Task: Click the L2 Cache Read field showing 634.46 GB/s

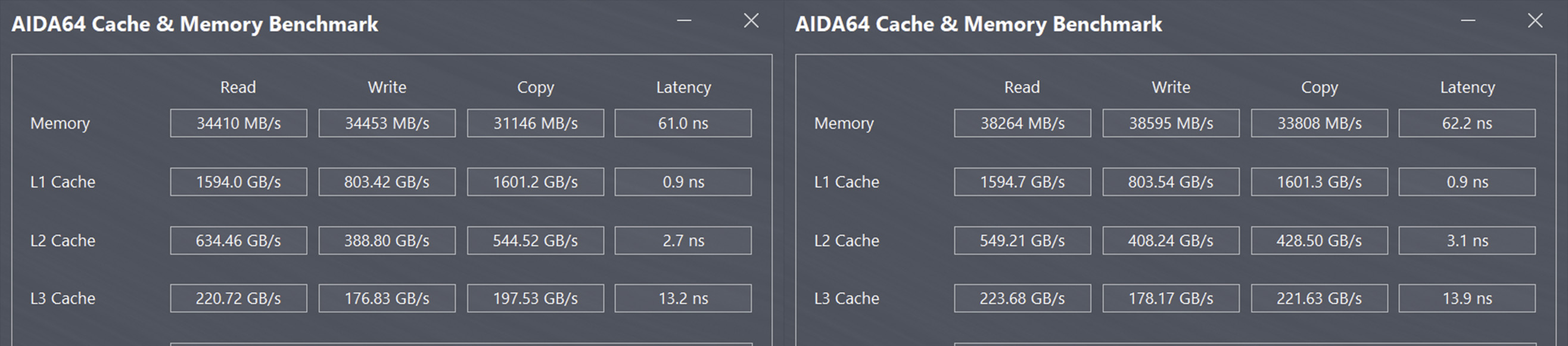Action: point(238,240)
